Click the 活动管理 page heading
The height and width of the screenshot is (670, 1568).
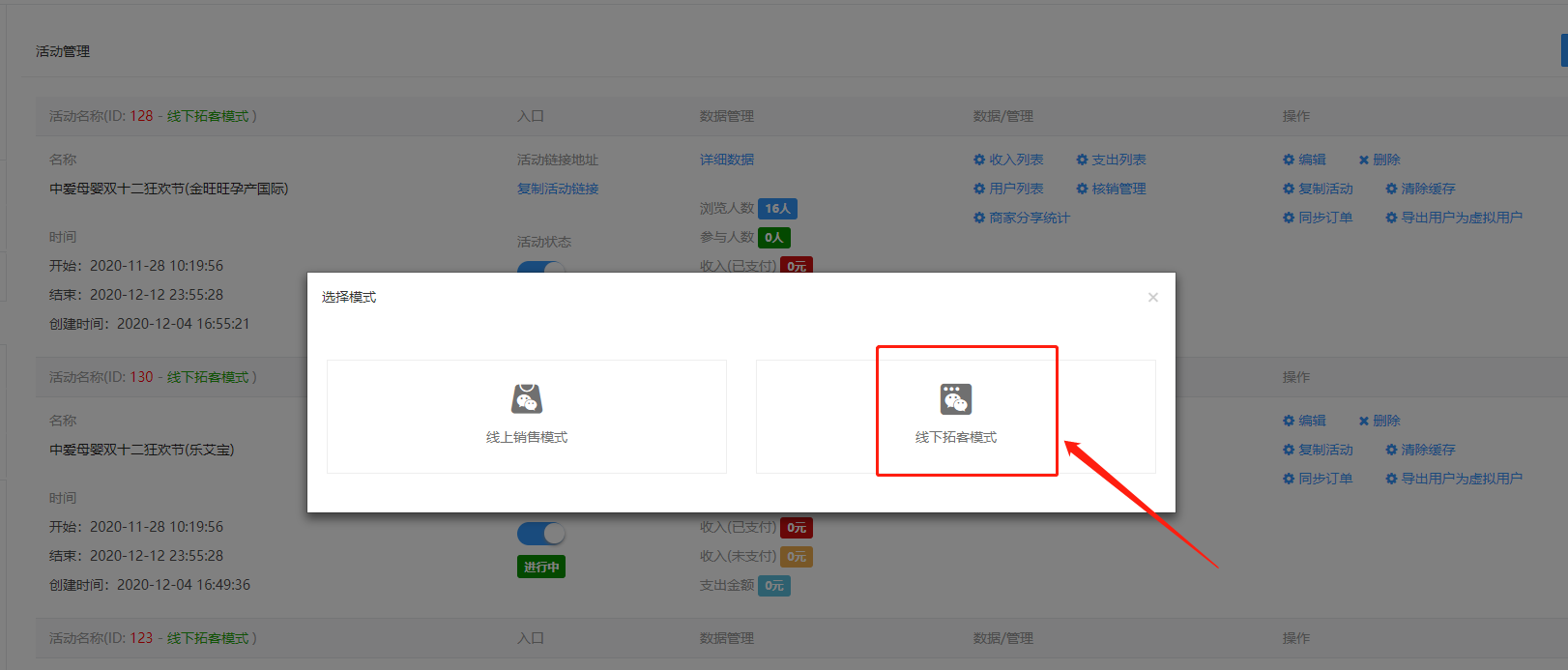click(x=63, y=51)
